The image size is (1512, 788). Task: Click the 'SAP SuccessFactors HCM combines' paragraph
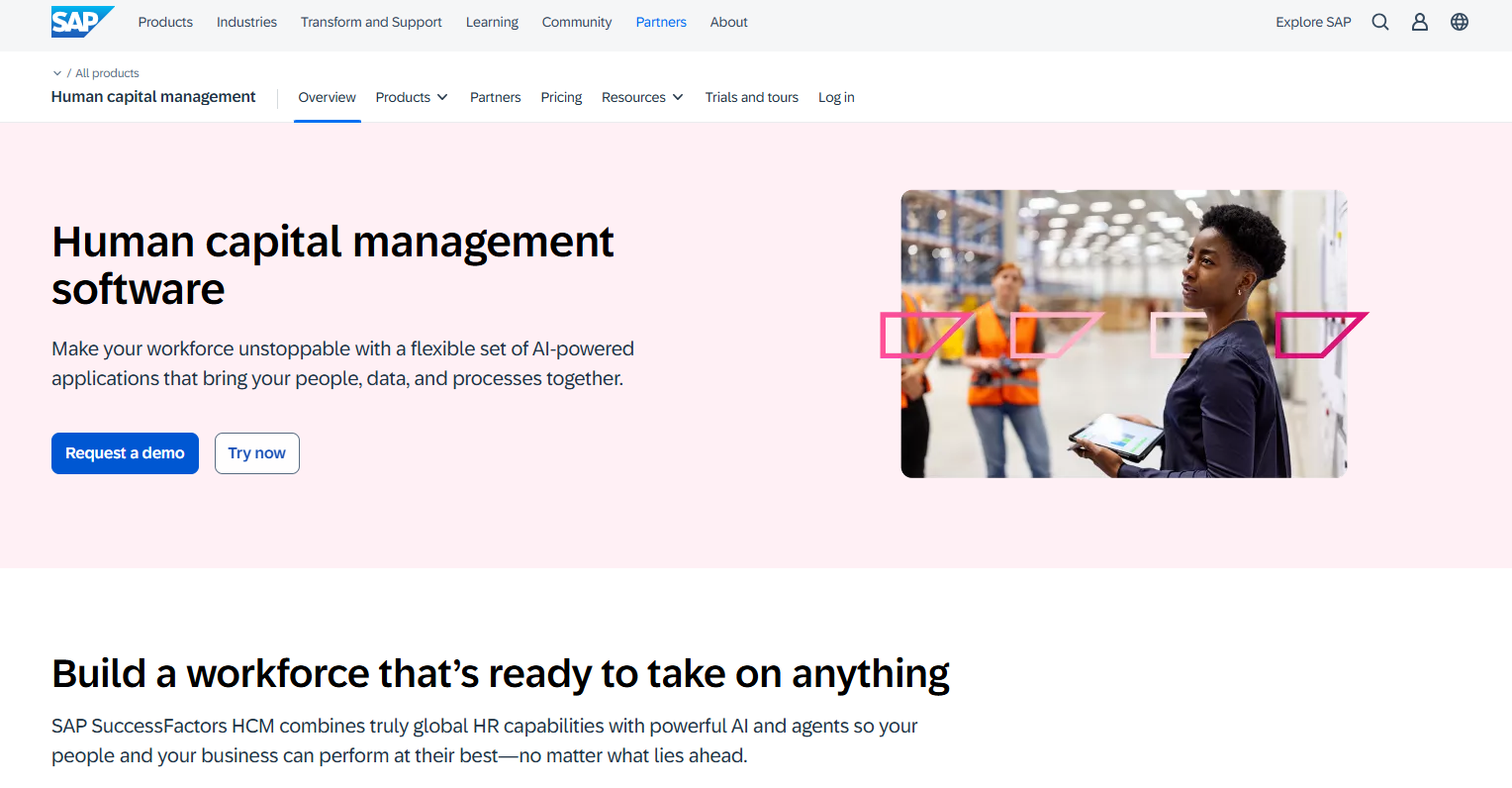pos(485,740)
